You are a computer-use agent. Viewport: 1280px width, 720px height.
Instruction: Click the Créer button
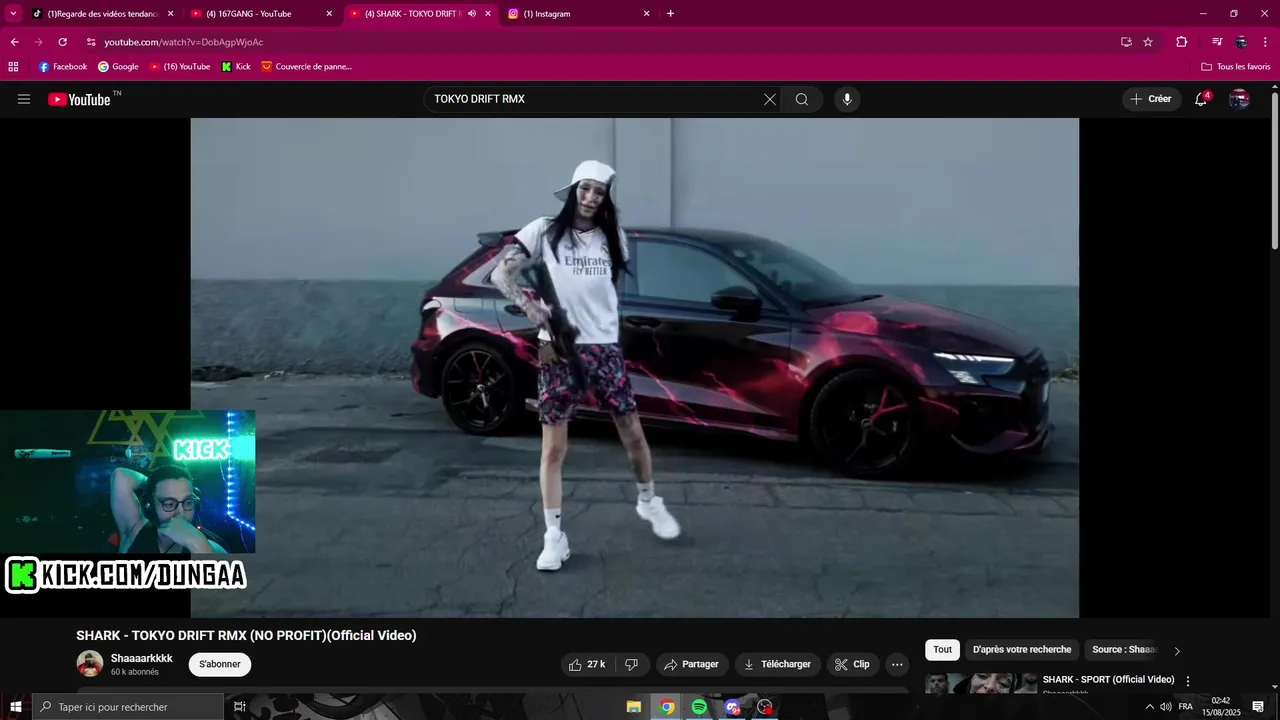coord(1151,99)
